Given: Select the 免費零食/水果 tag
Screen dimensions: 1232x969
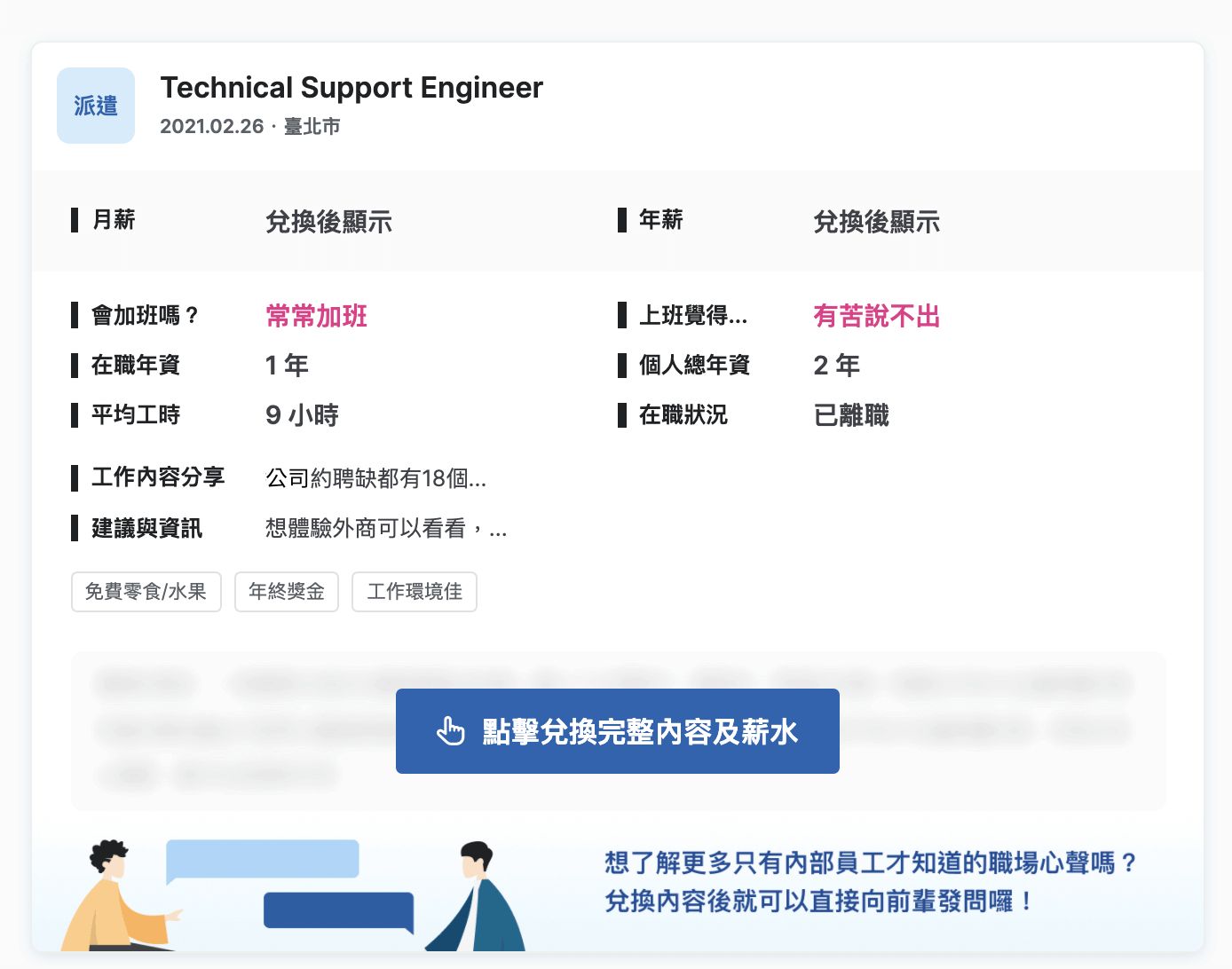Looking at the screenshot, I should tap(146, 592).
